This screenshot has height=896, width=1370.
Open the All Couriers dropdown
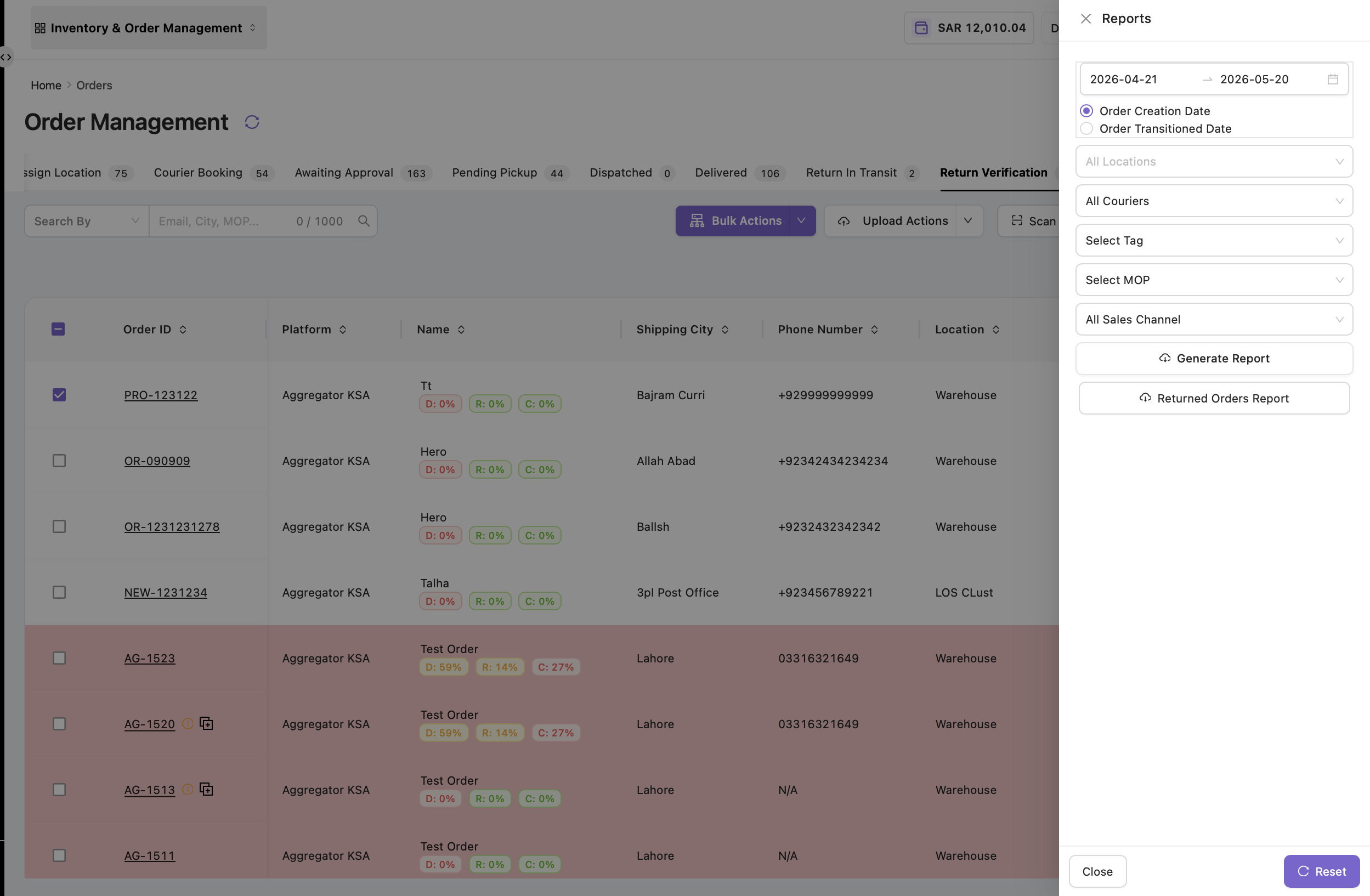[x=1214, y=201]
